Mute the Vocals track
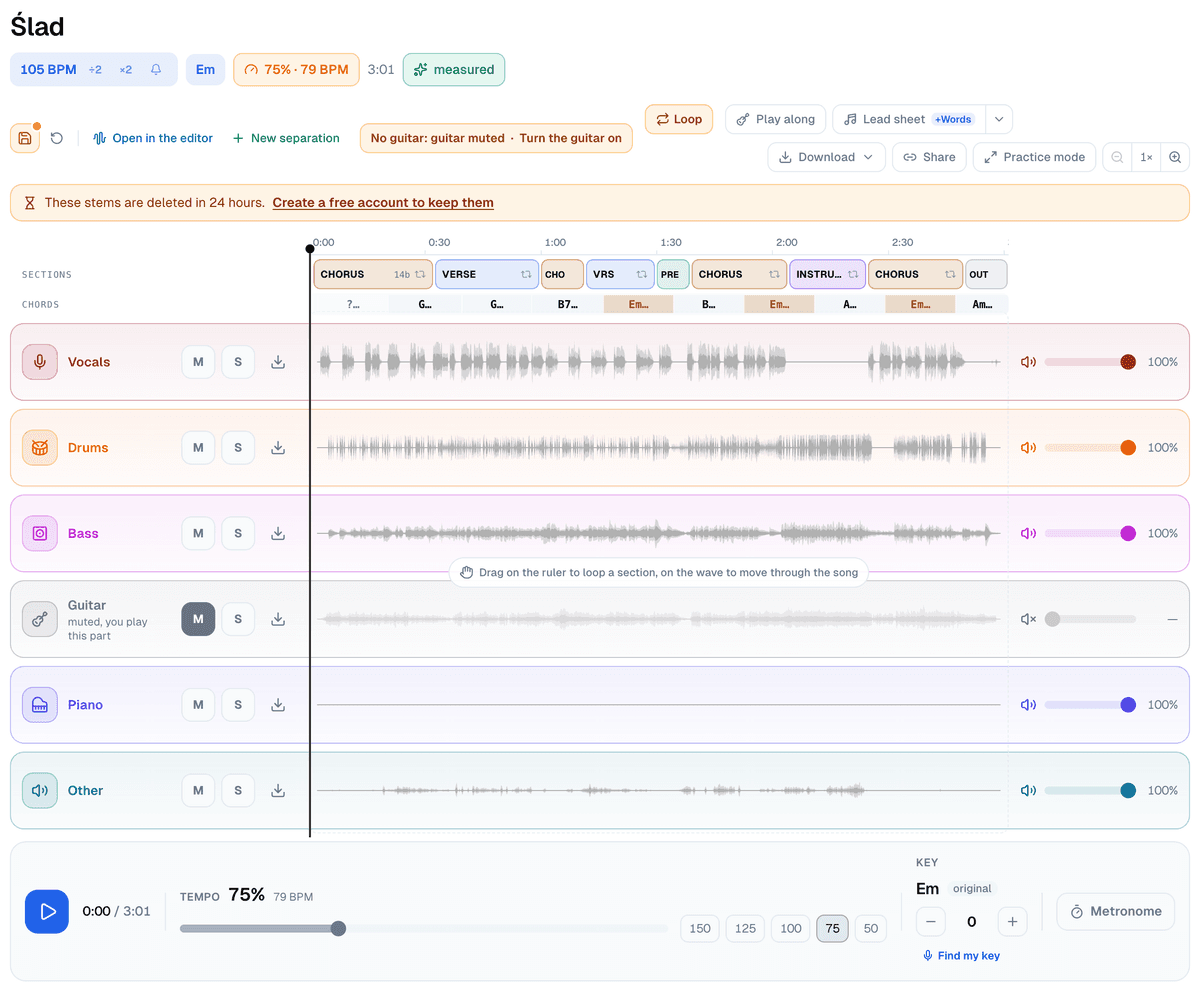This screenshot has width=1200, height=991. coord(198,362)
